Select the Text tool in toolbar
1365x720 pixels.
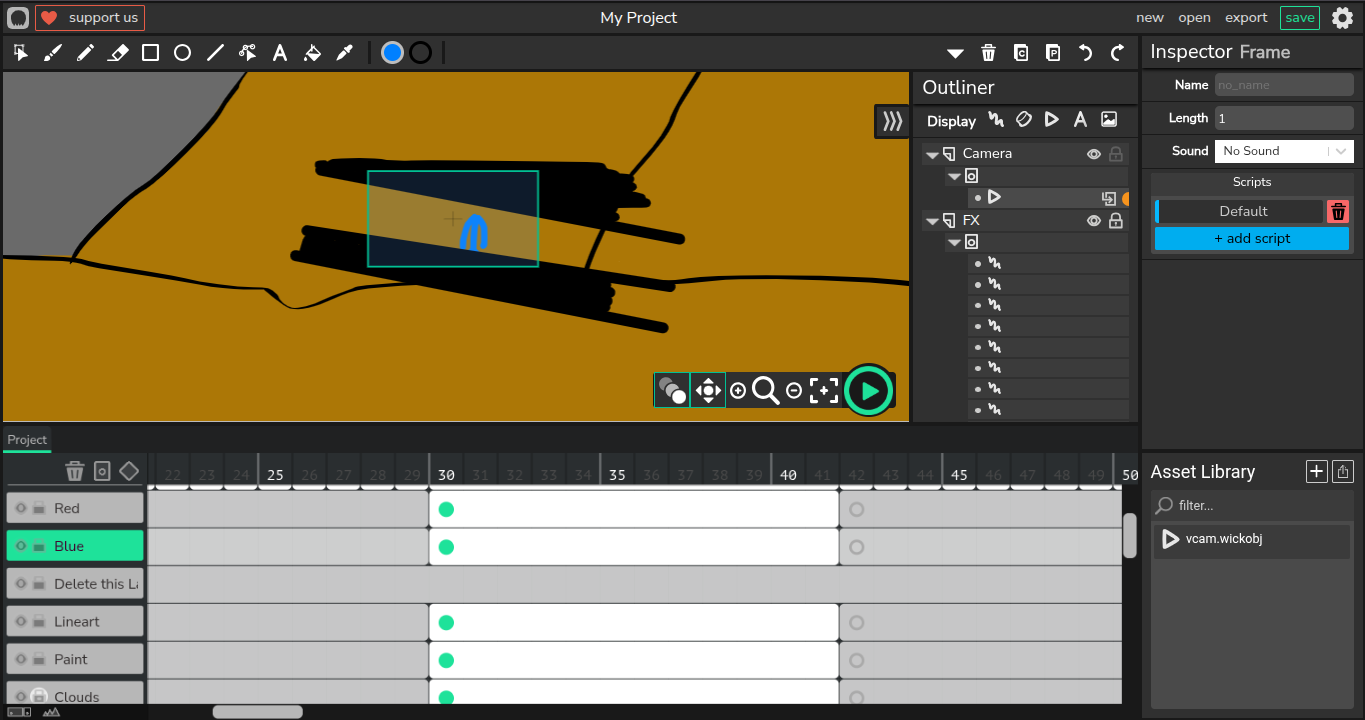(280, 53)
